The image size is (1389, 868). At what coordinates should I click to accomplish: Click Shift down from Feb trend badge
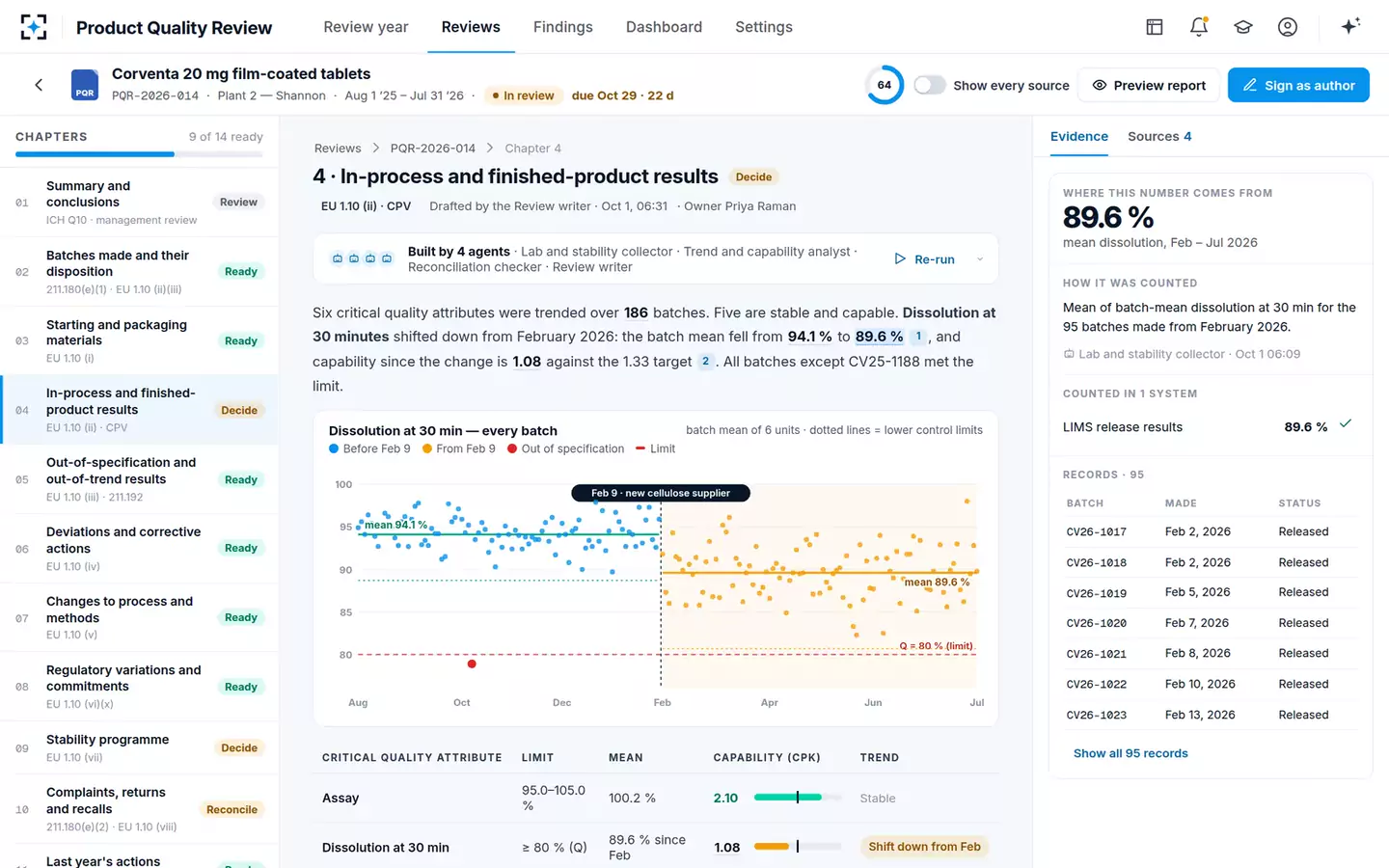click(x=924, y=847)
